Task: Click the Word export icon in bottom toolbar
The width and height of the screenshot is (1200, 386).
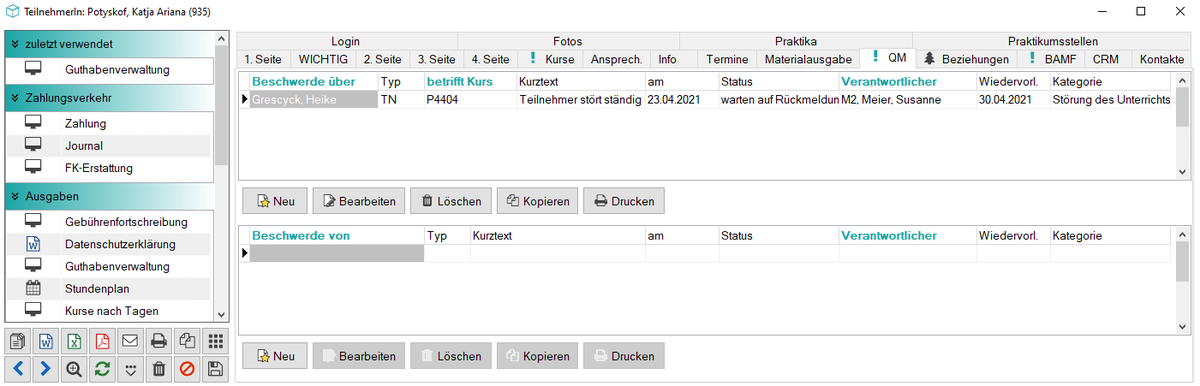Action: click(x=46, y=341)
